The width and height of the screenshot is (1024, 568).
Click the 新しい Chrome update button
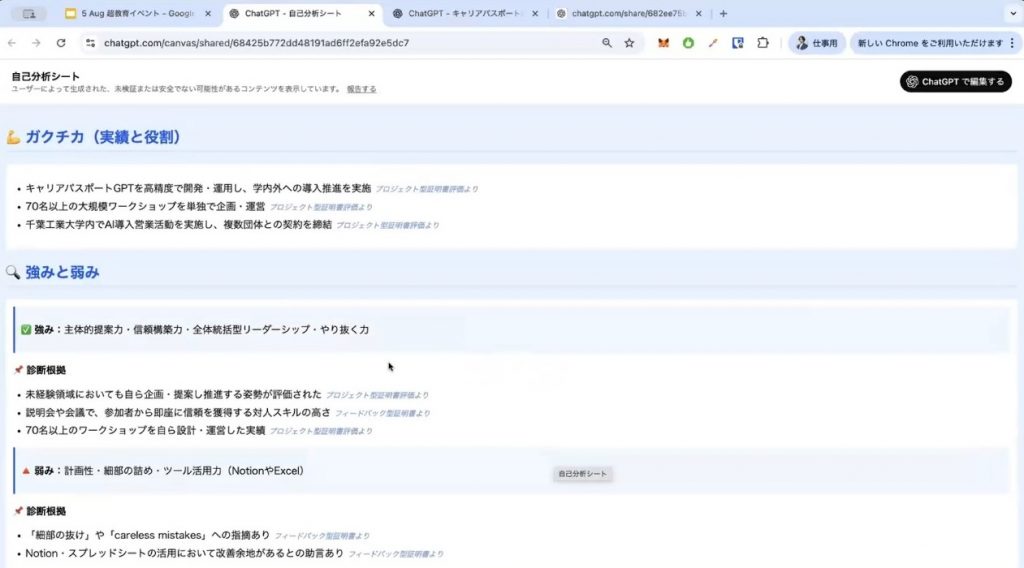pos(928,43)
